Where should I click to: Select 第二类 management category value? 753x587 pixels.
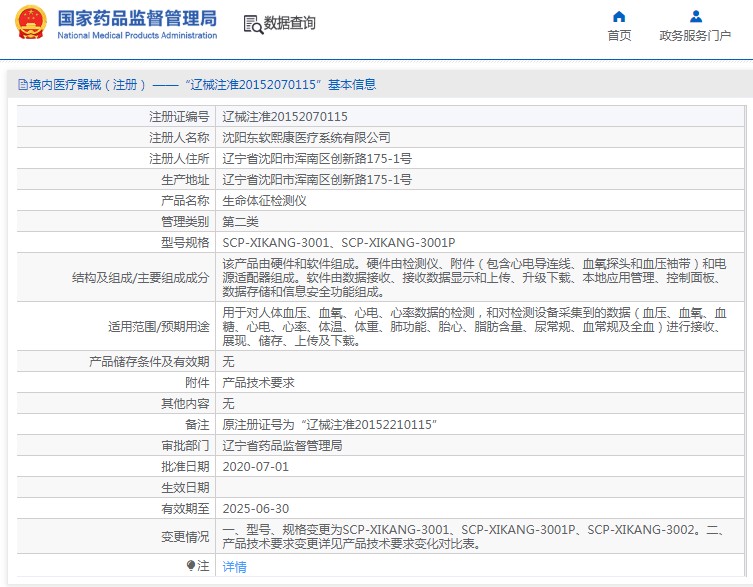[241, 222]
